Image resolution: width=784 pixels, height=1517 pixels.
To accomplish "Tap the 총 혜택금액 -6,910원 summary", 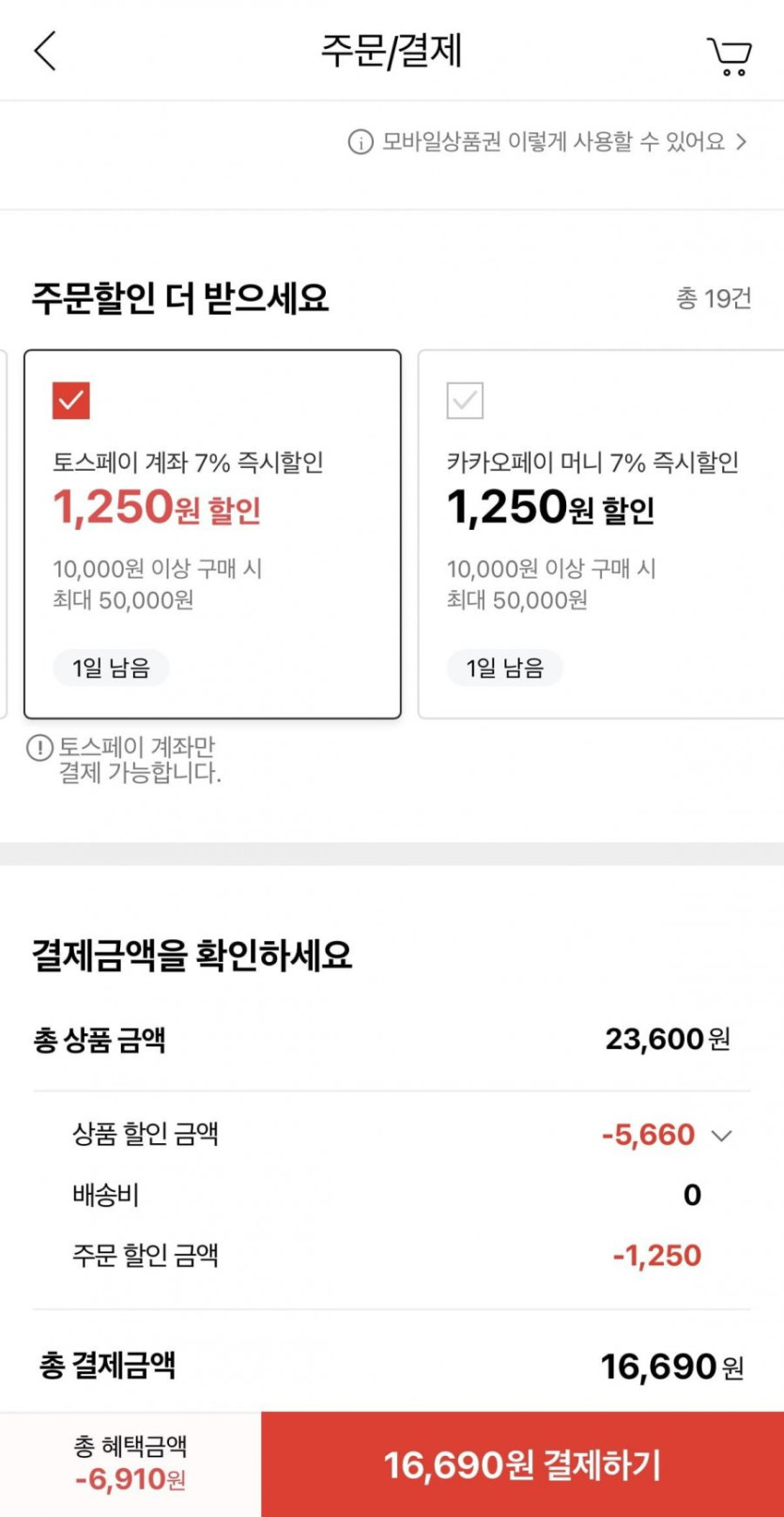I will [x=131, y=1463].
